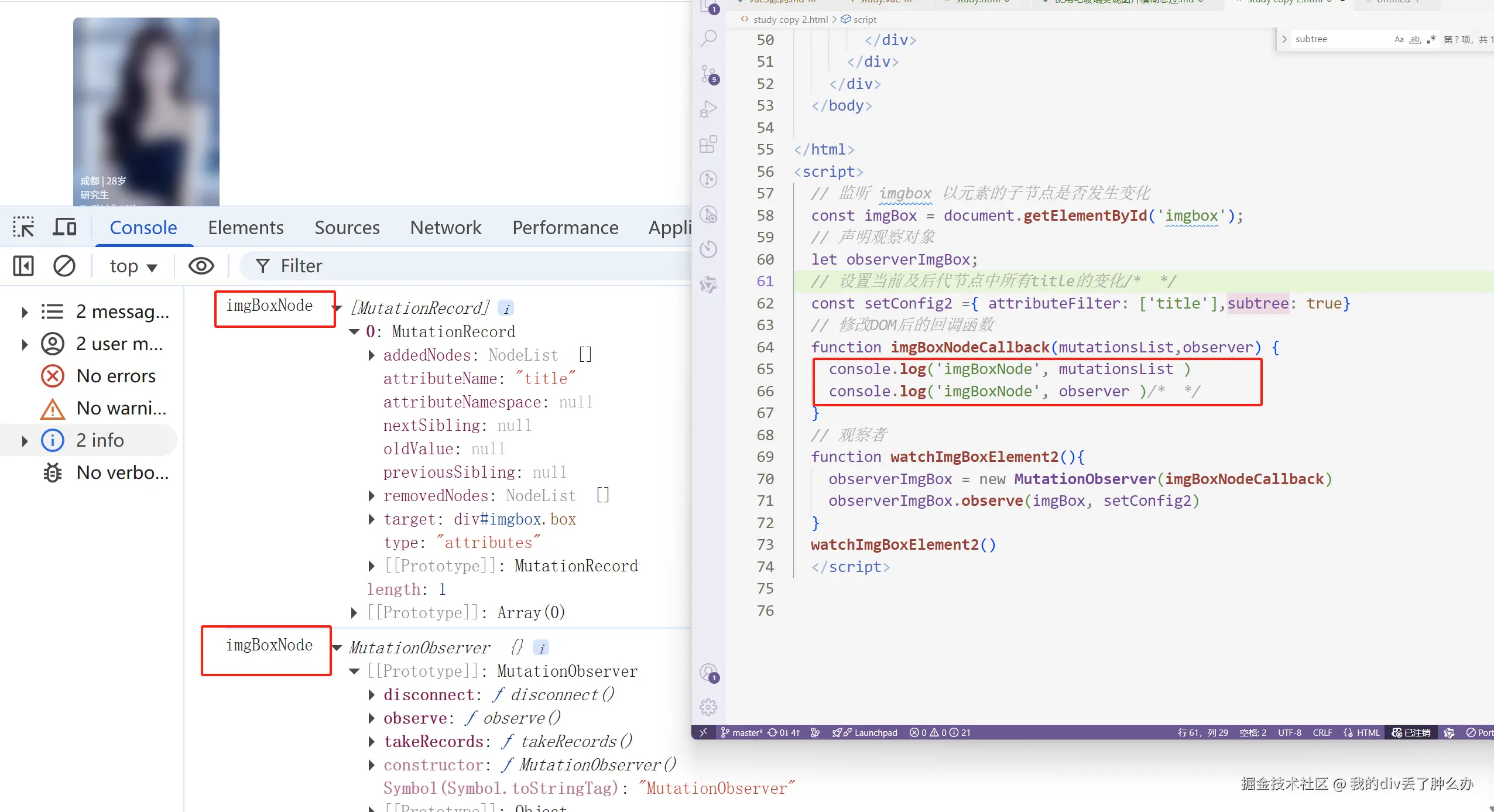Clear the console with the ban icon
The image size is (1494, 812).
[64, 266]
